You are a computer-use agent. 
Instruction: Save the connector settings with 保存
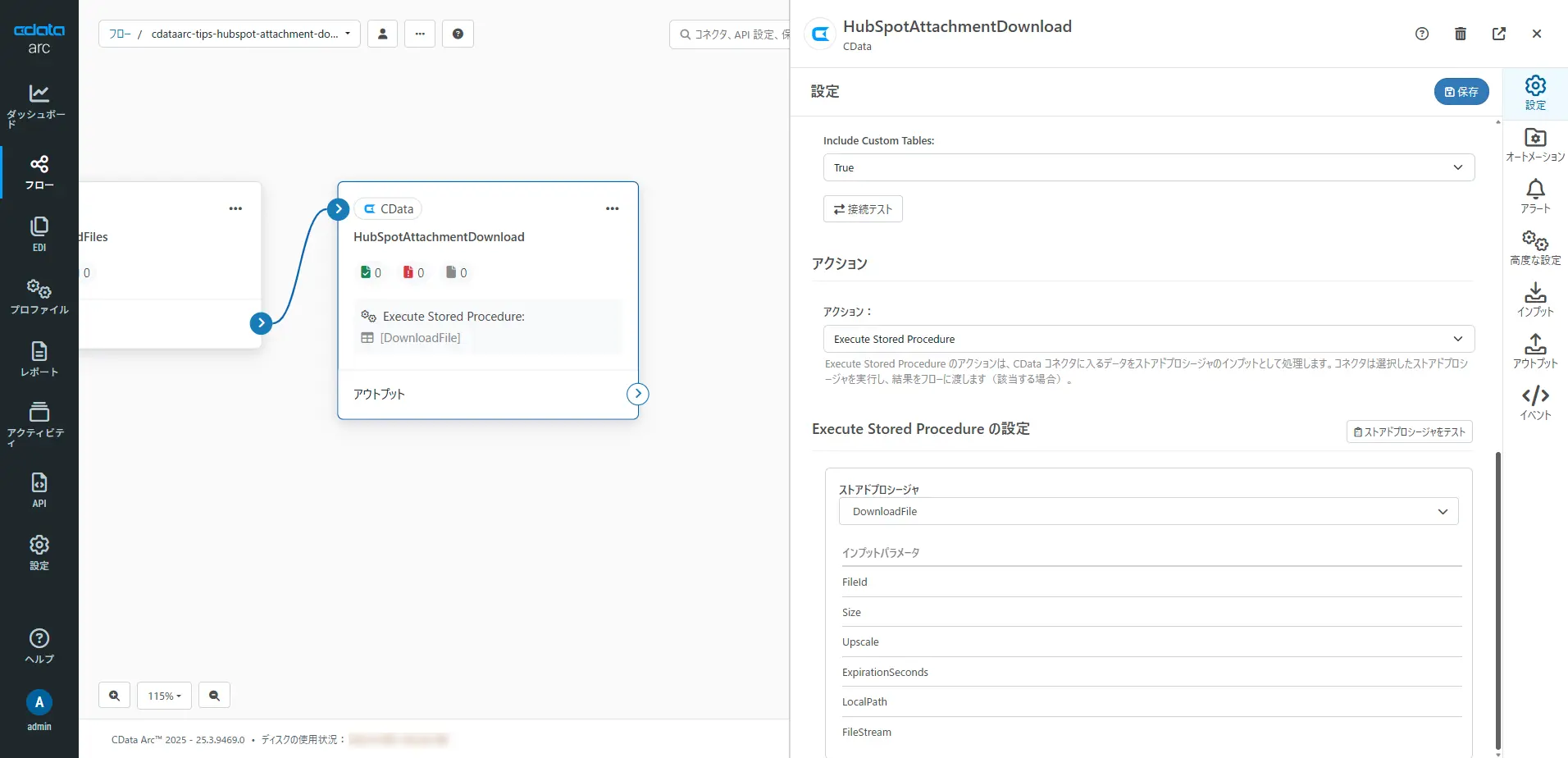pyautogui.click(x=1461, y=91)
